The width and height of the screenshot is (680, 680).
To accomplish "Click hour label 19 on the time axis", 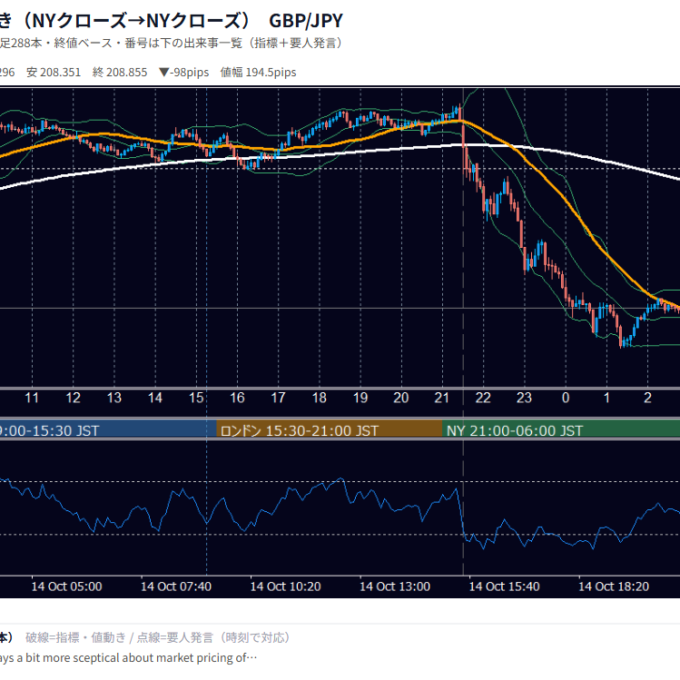I will click(360, 398).
